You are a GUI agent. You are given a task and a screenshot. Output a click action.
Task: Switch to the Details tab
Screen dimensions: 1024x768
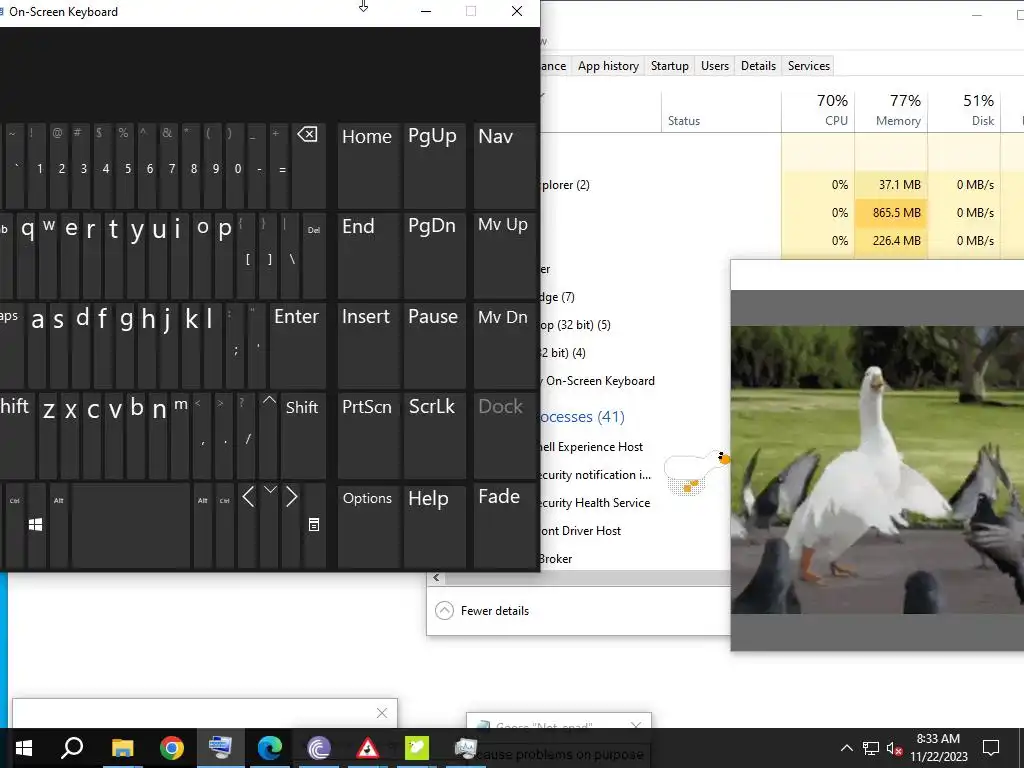click(x=758, y=66)
